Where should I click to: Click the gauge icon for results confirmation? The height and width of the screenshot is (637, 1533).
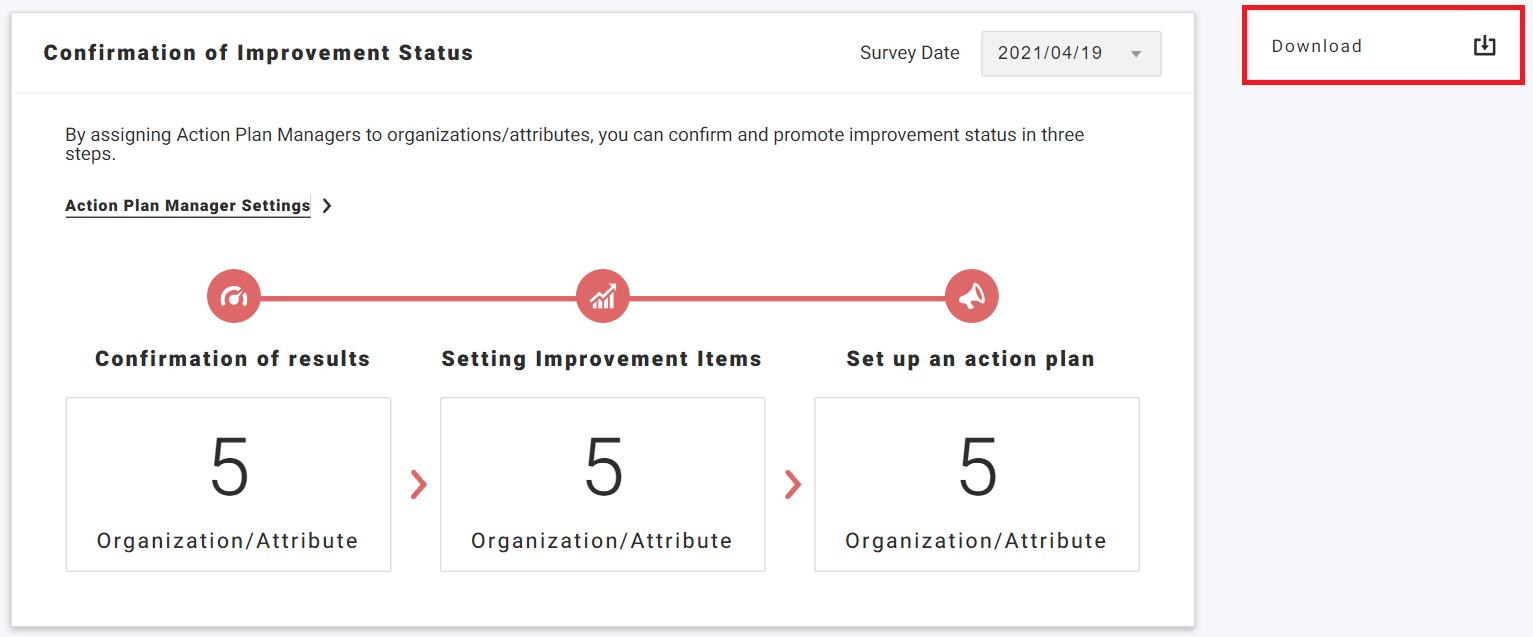point(233,297)
